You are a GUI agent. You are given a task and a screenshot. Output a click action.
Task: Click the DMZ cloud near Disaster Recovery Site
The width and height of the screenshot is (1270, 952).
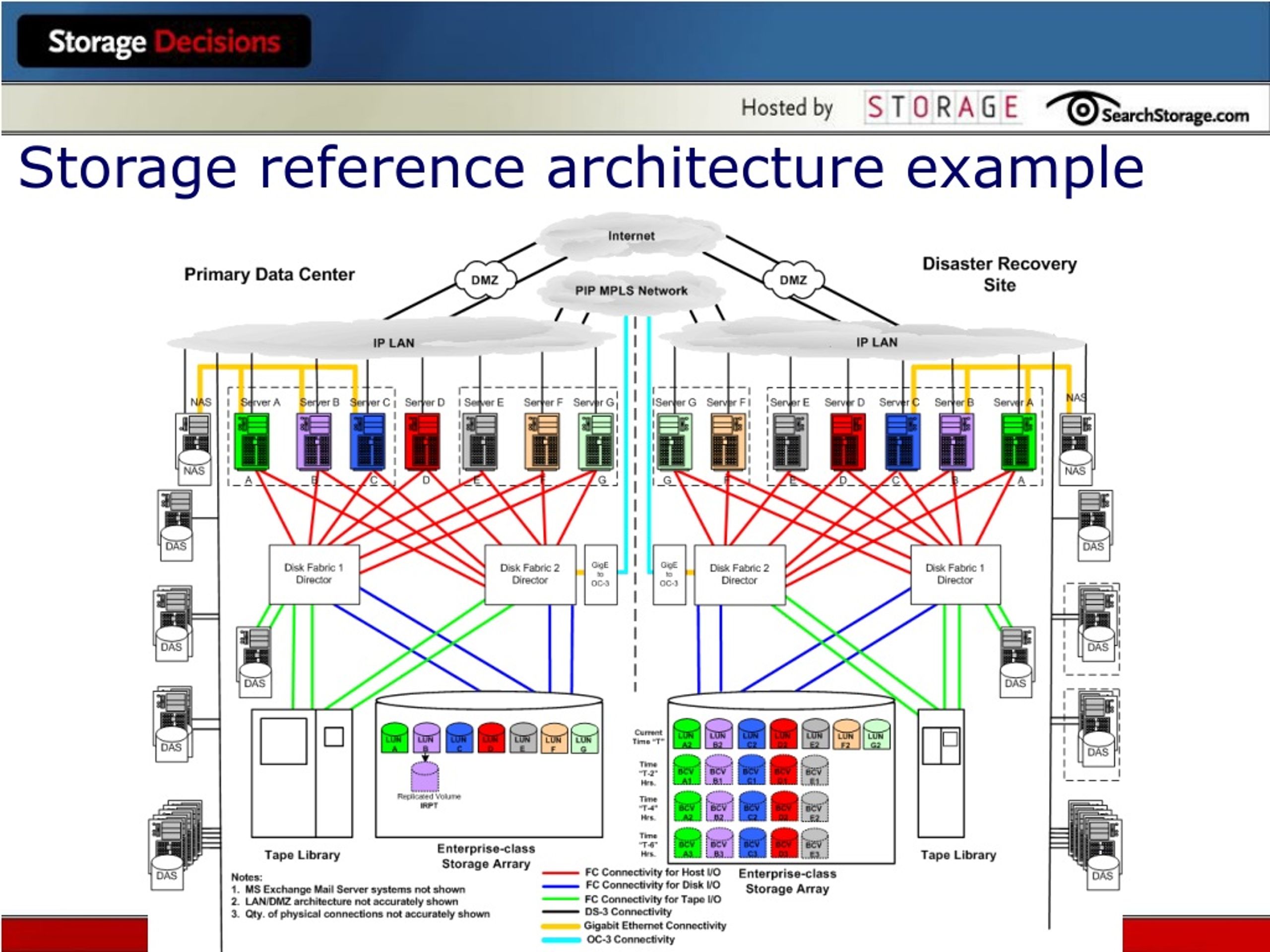coord(793,280)
